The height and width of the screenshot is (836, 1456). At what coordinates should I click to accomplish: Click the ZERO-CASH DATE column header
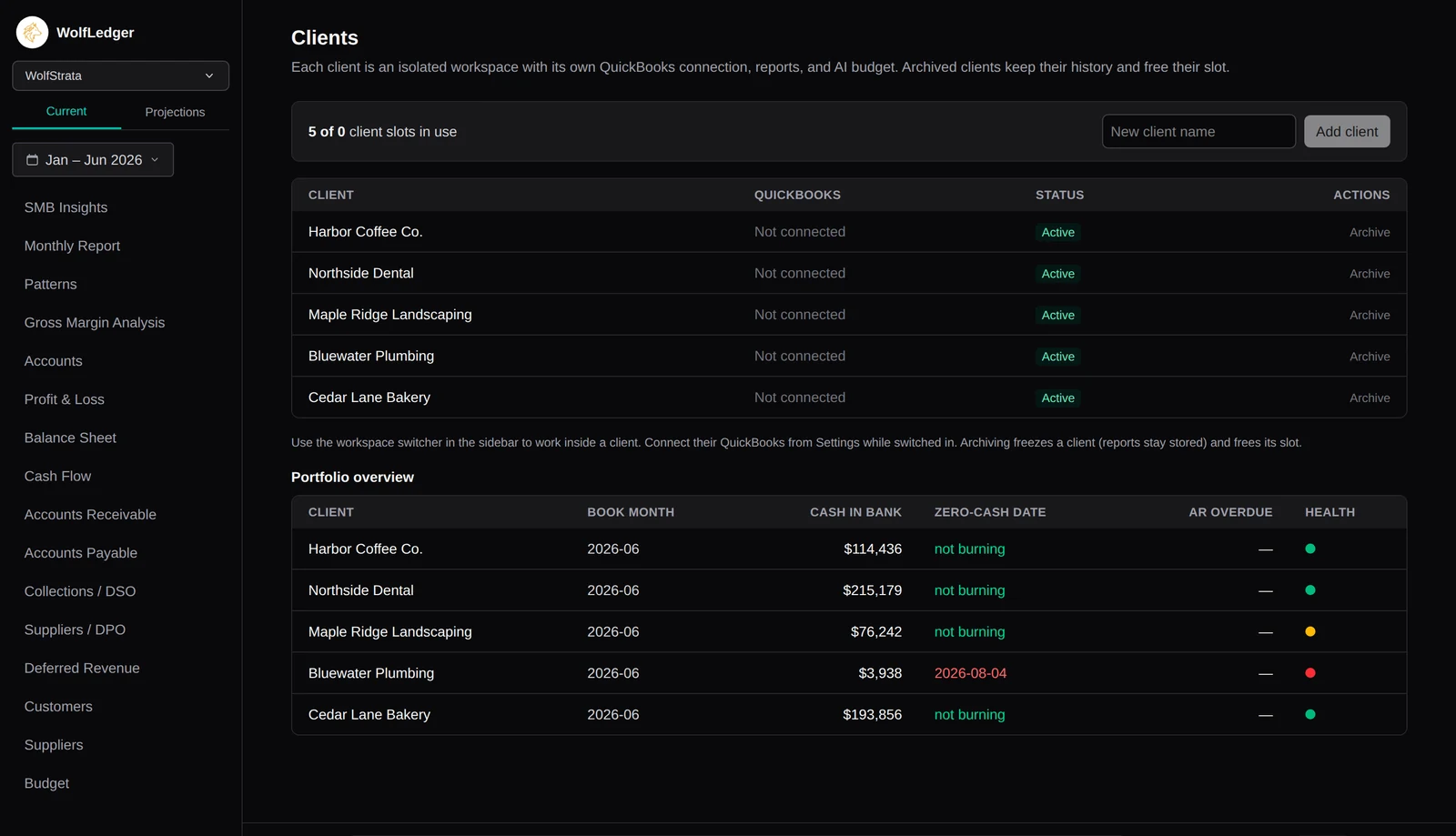[x=990, y=512]
